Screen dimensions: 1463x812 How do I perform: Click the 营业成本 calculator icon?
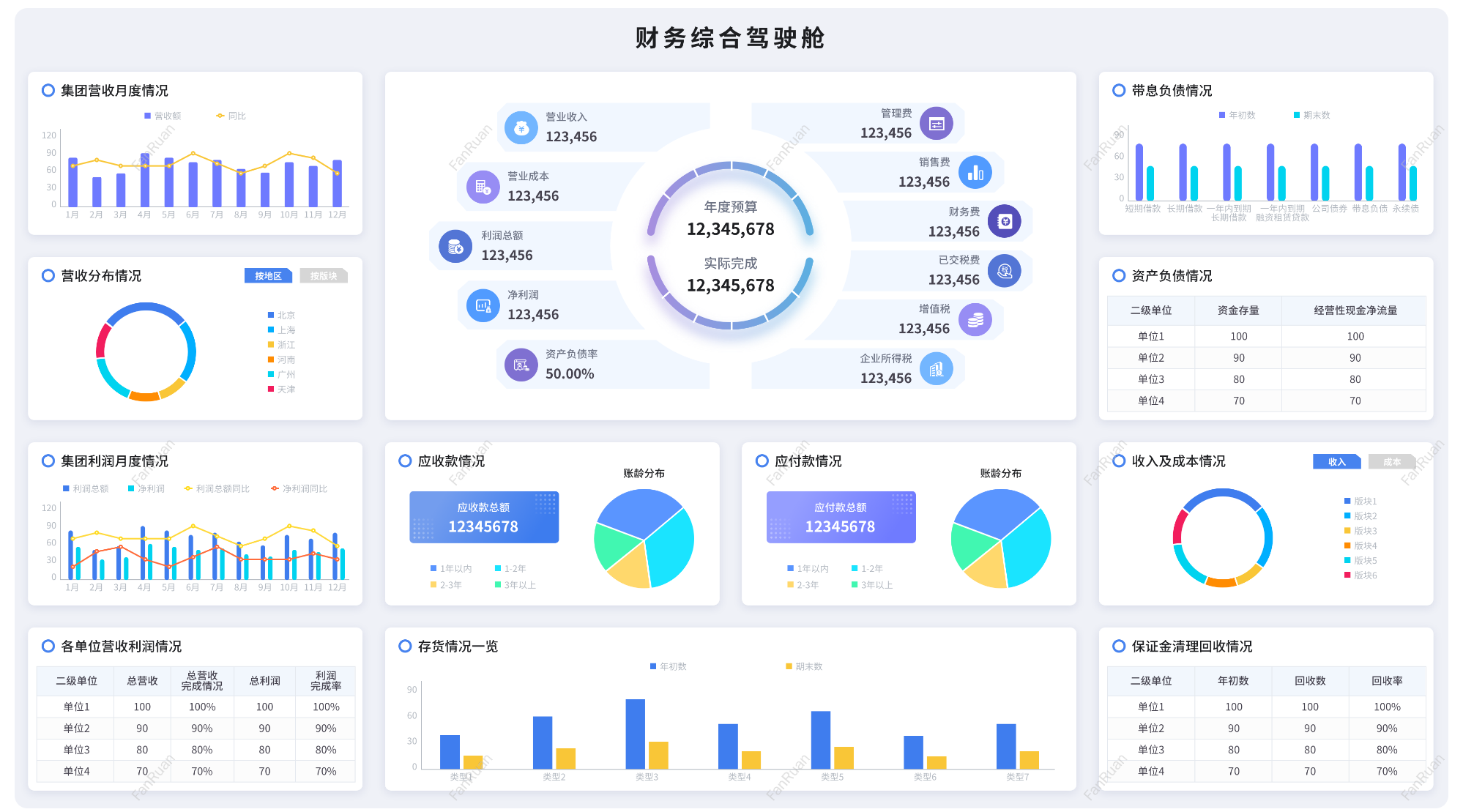483,187
